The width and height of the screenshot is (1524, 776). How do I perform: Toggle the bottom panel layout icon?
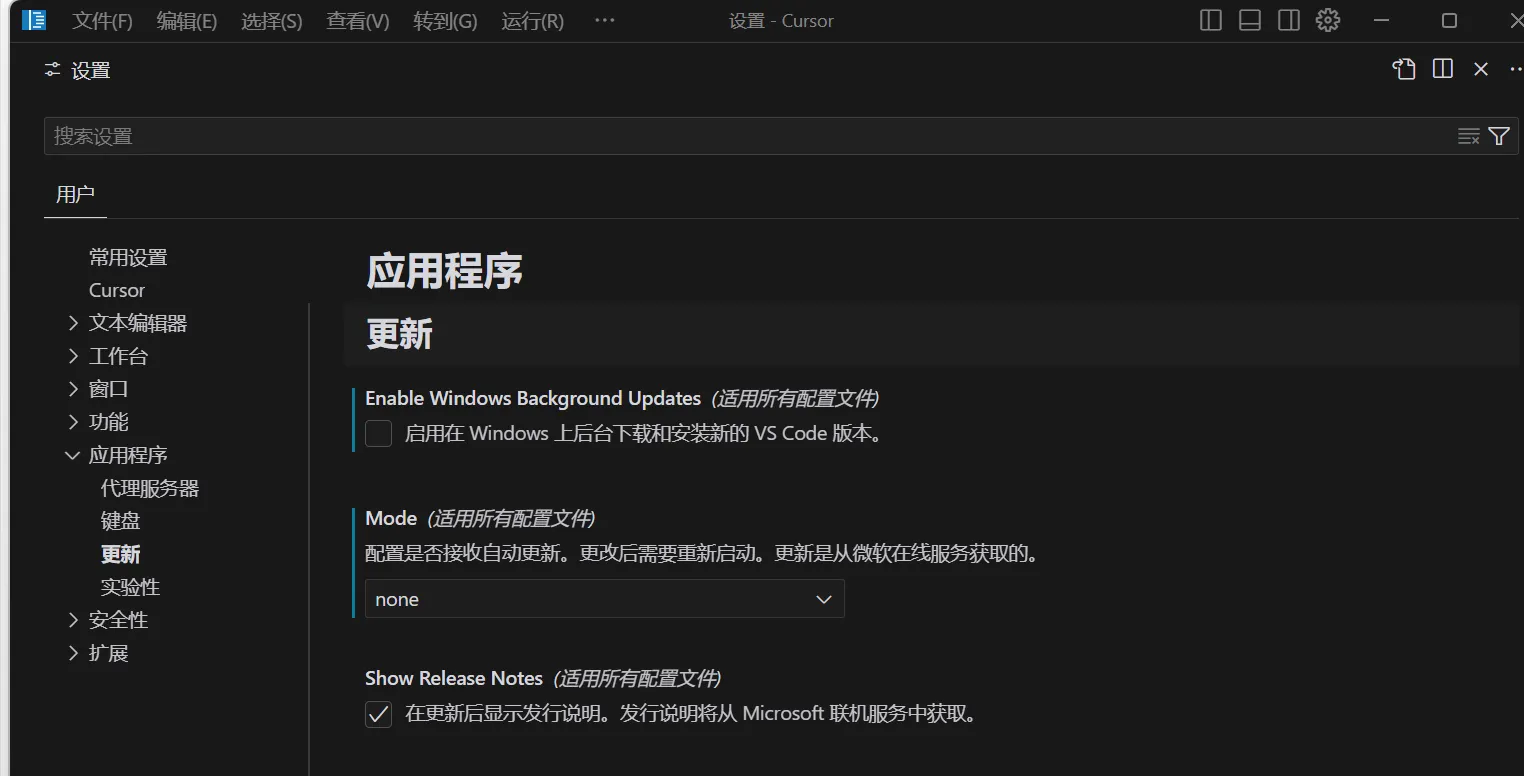coord(1250,20)
